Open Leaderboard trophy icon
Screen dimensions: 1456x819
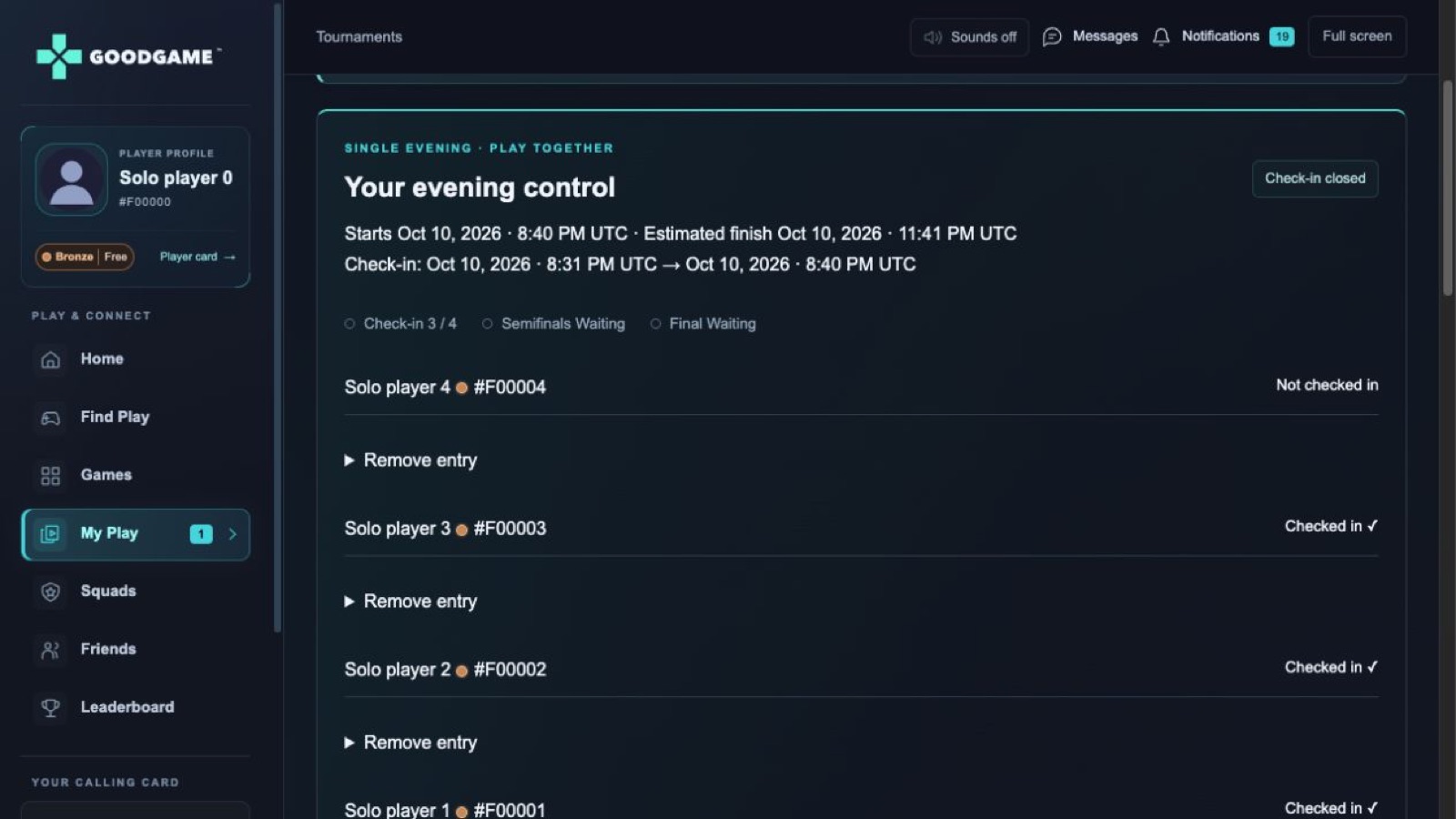[x=51, y=708]
